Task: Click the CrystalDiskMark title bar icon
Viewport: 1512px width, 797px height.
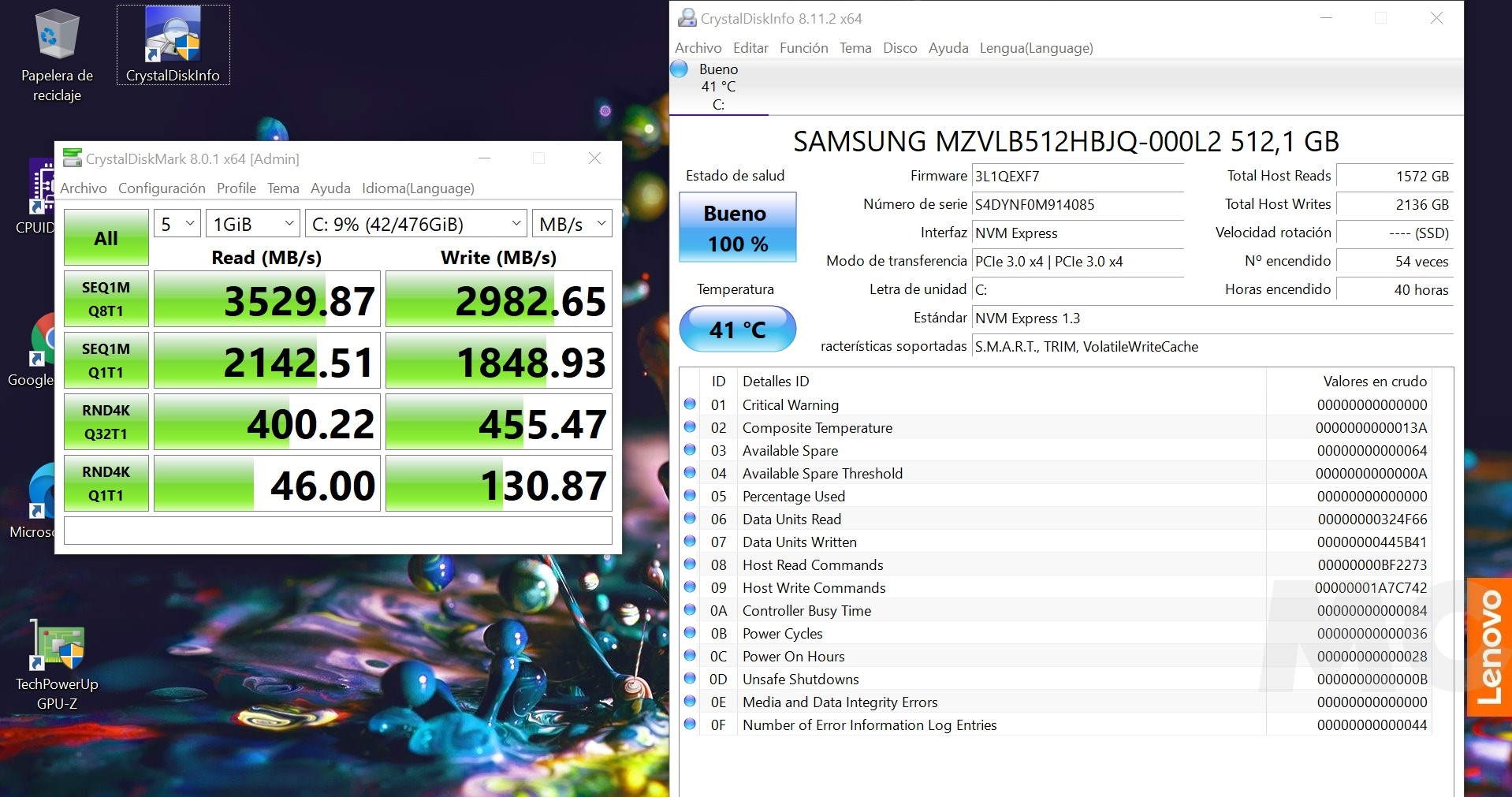Action: pos(73,158)
